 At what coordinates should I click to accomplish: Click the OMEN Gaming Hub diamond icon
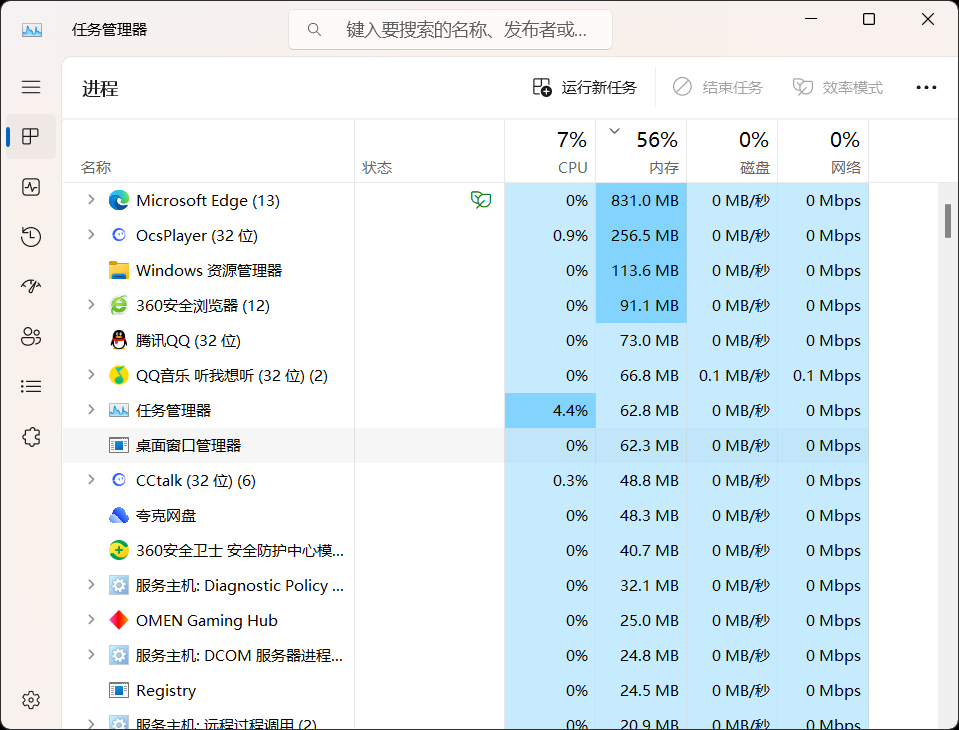(119, 620)
